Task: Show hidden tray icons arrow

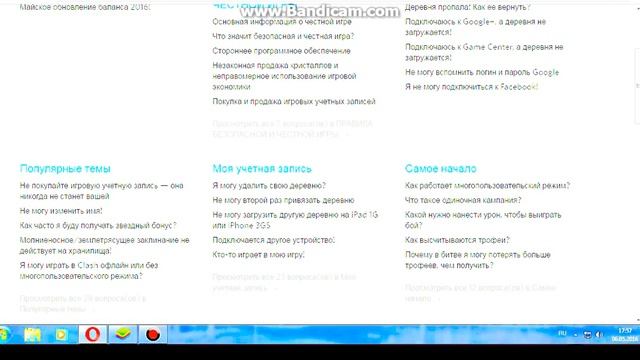Action: point(576,335)
